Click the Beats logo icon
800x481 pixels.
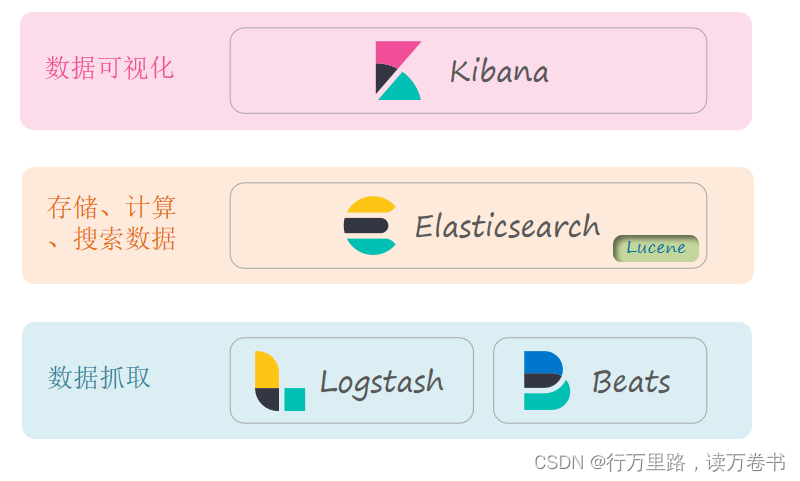(546, 381)
